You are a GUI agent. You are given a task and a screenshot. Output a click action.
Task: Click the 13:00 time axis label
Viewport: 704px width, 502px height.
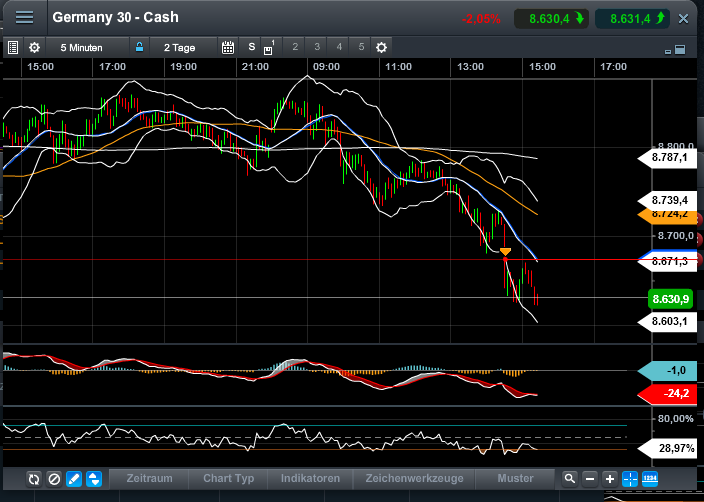click(470, 67)
